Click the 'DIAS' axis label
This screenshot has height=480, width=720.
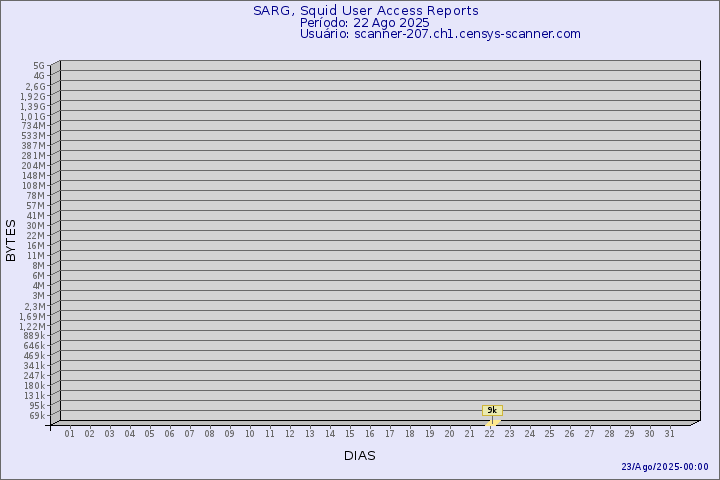click(360, 456)
